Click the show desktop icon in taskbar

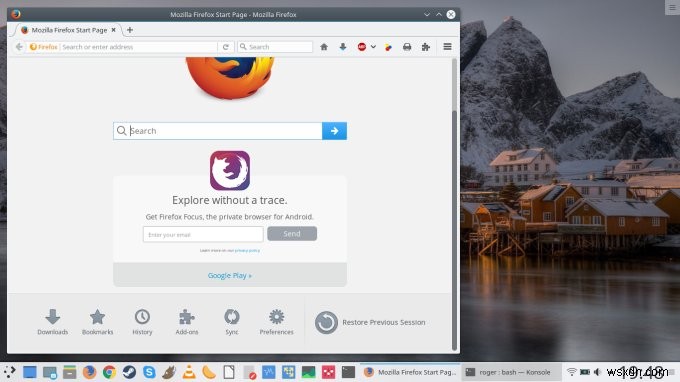(30, 372)
